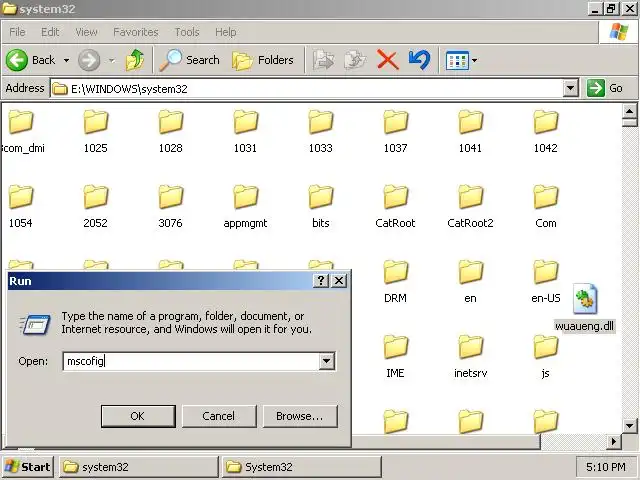
Task: Select the CatRoot2 folder
Action: coord(470,207)
